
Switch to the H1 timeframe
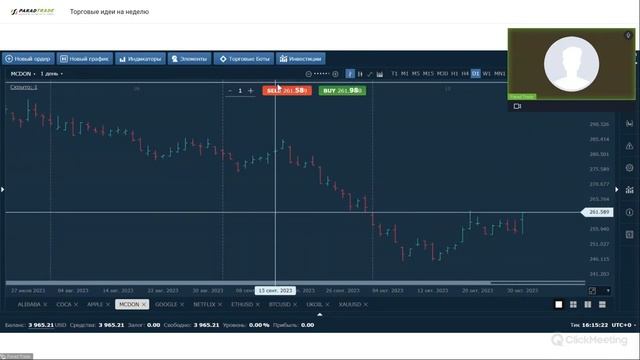coord(455,74)
